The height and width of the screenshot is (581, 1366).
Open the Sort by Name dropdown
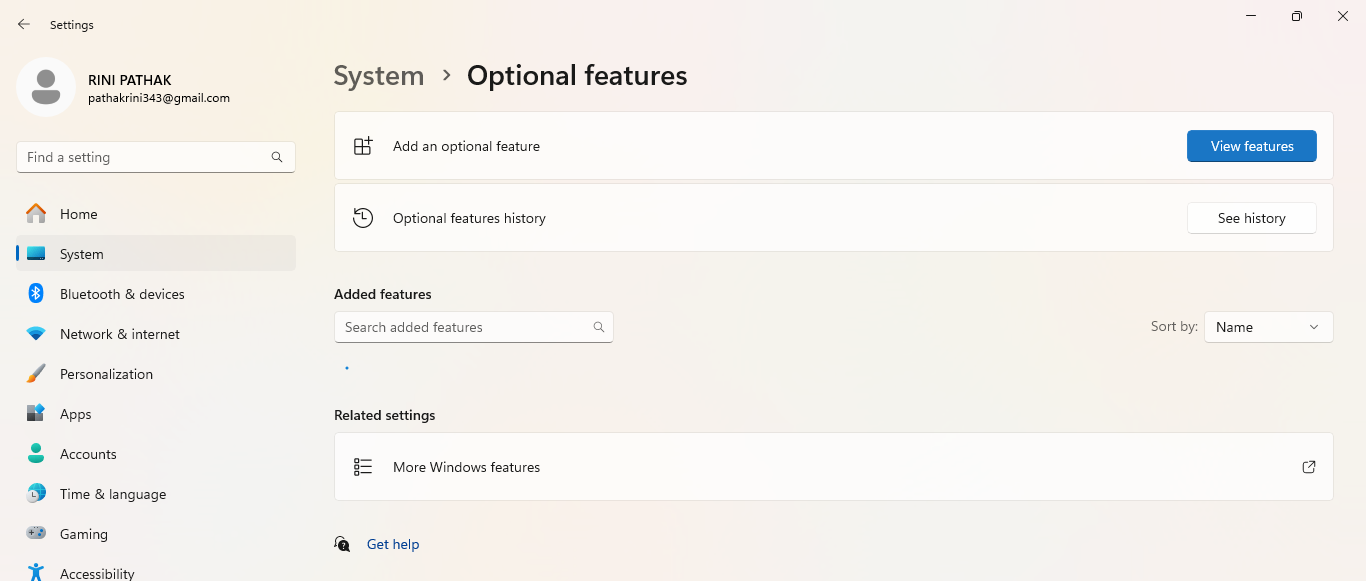[1268, 327]
